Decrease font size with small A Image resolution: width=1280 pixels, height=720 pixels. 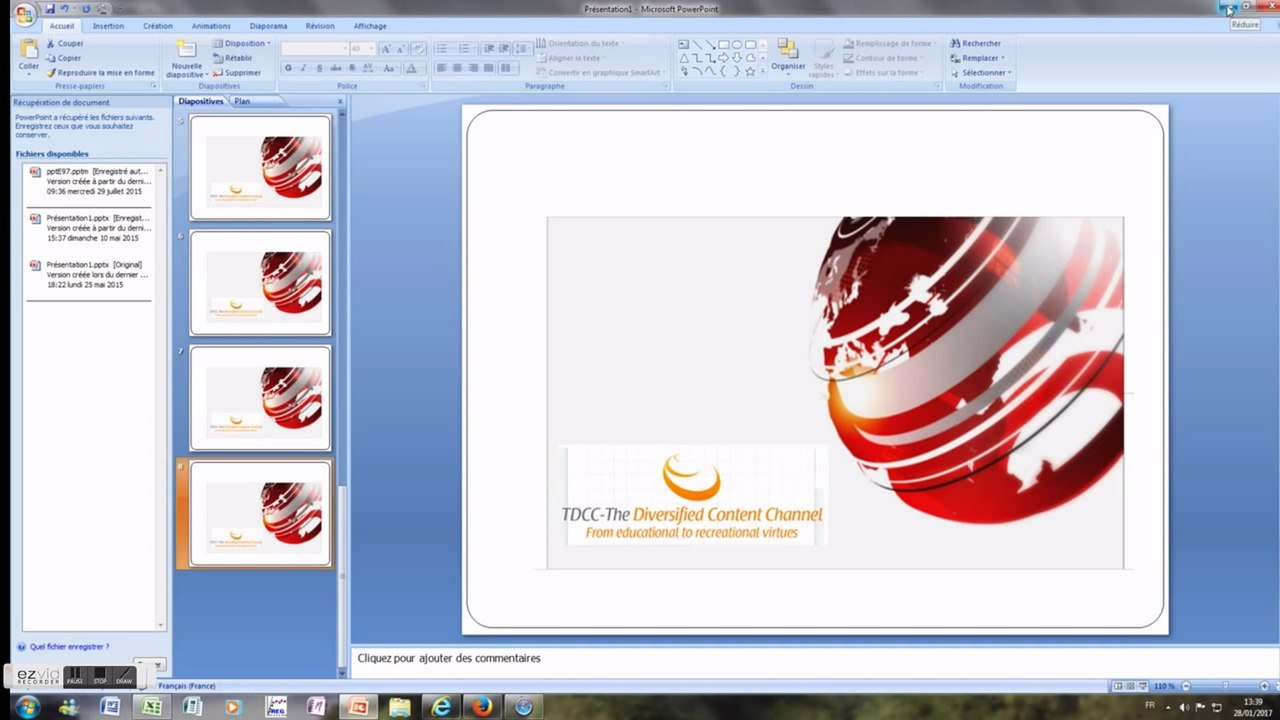tap(401, 49)
